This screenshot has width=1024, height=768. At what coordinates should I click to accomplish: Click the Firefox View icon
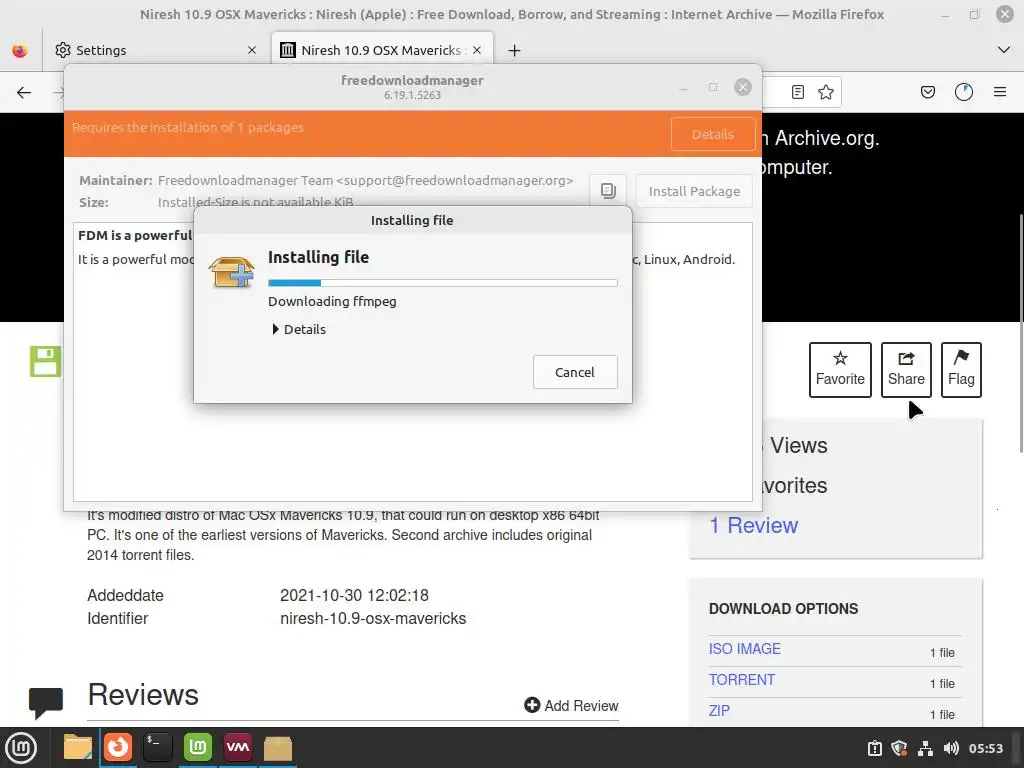click(x=20, y=50)
